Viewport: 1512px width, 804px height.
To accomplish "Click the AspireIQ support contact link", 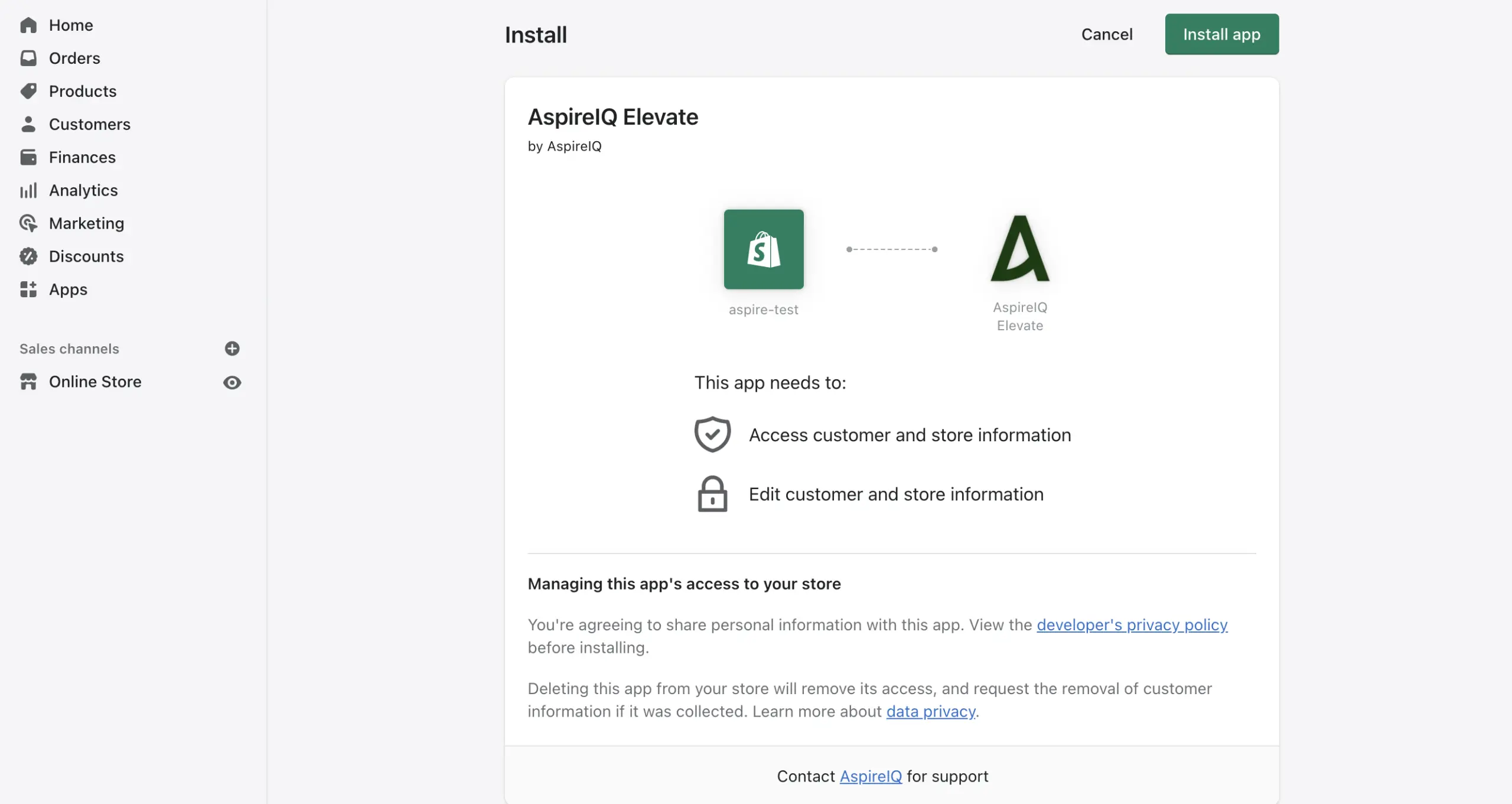I will pyautogui.click(x=871, y=777).
